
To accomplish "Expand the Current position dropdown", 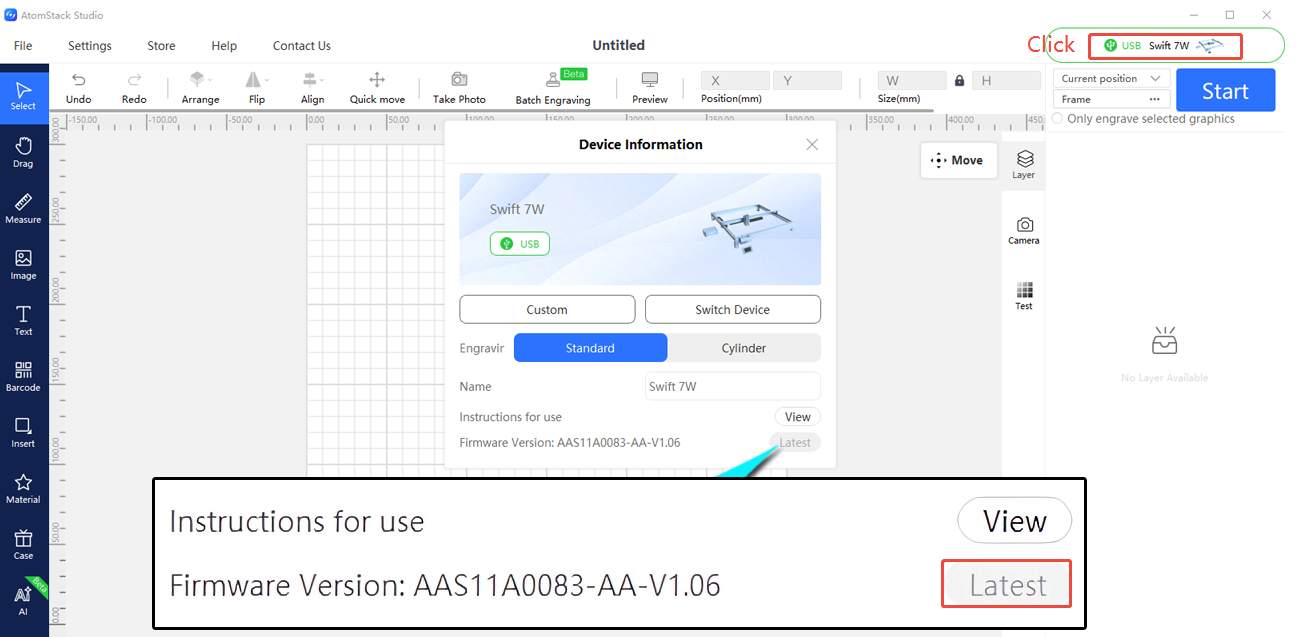I will [1111, 78].
